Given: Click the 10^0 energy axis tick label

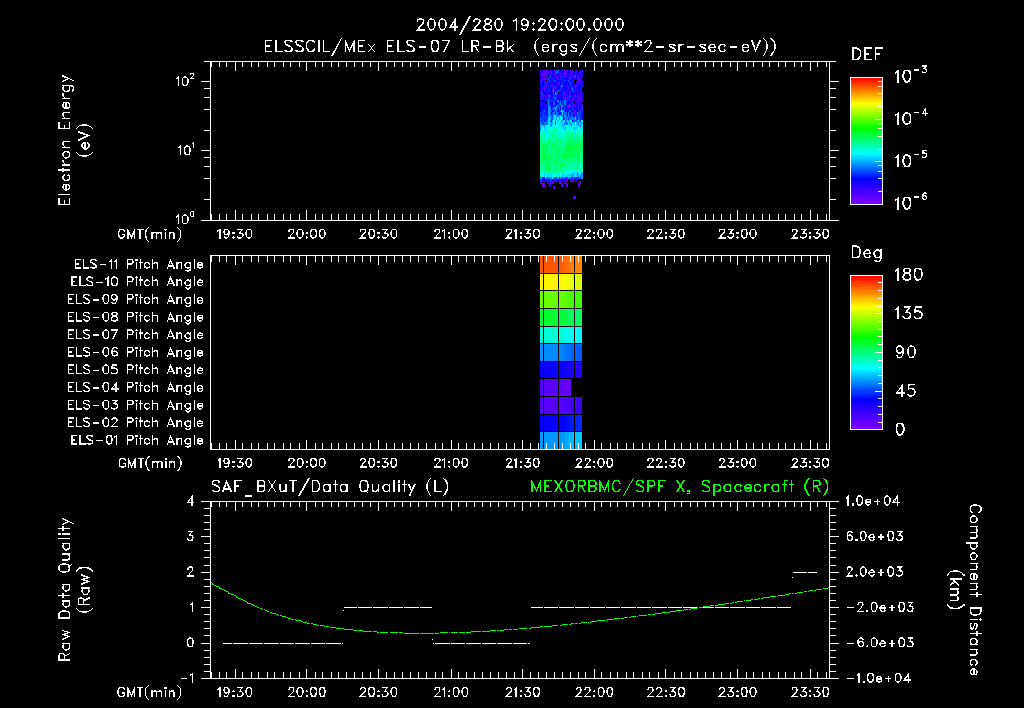Looking at the screenshot, I should coord(185,217).
